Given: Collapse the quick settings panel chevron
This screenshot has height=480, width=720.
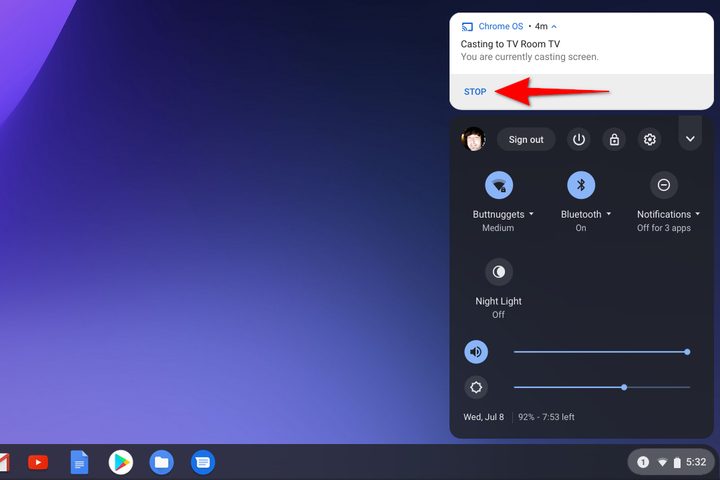Looking at the screenshot, I should click(690, 139).
